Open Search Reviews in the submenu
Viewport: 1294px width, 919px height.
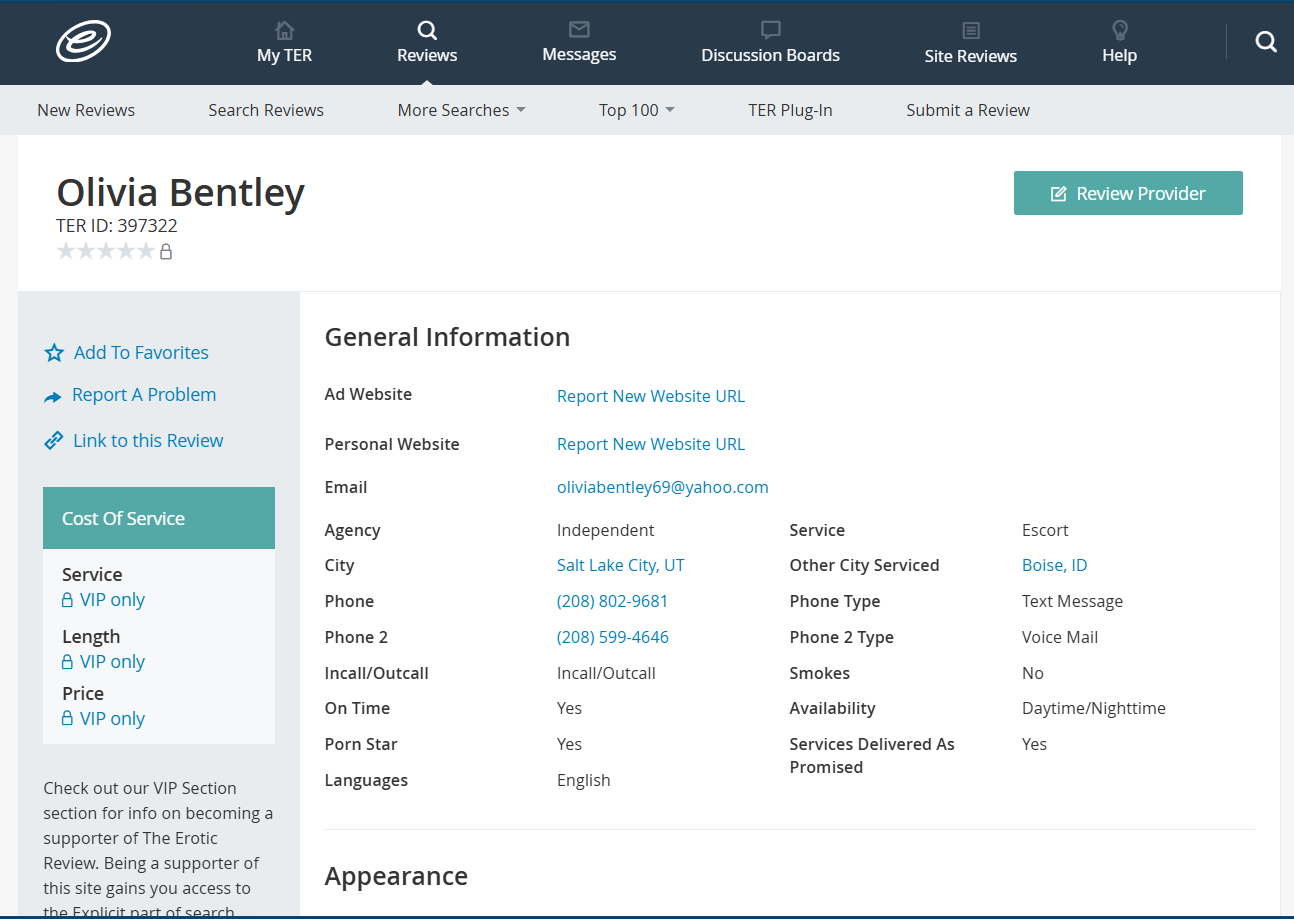(x=266, y=110)
